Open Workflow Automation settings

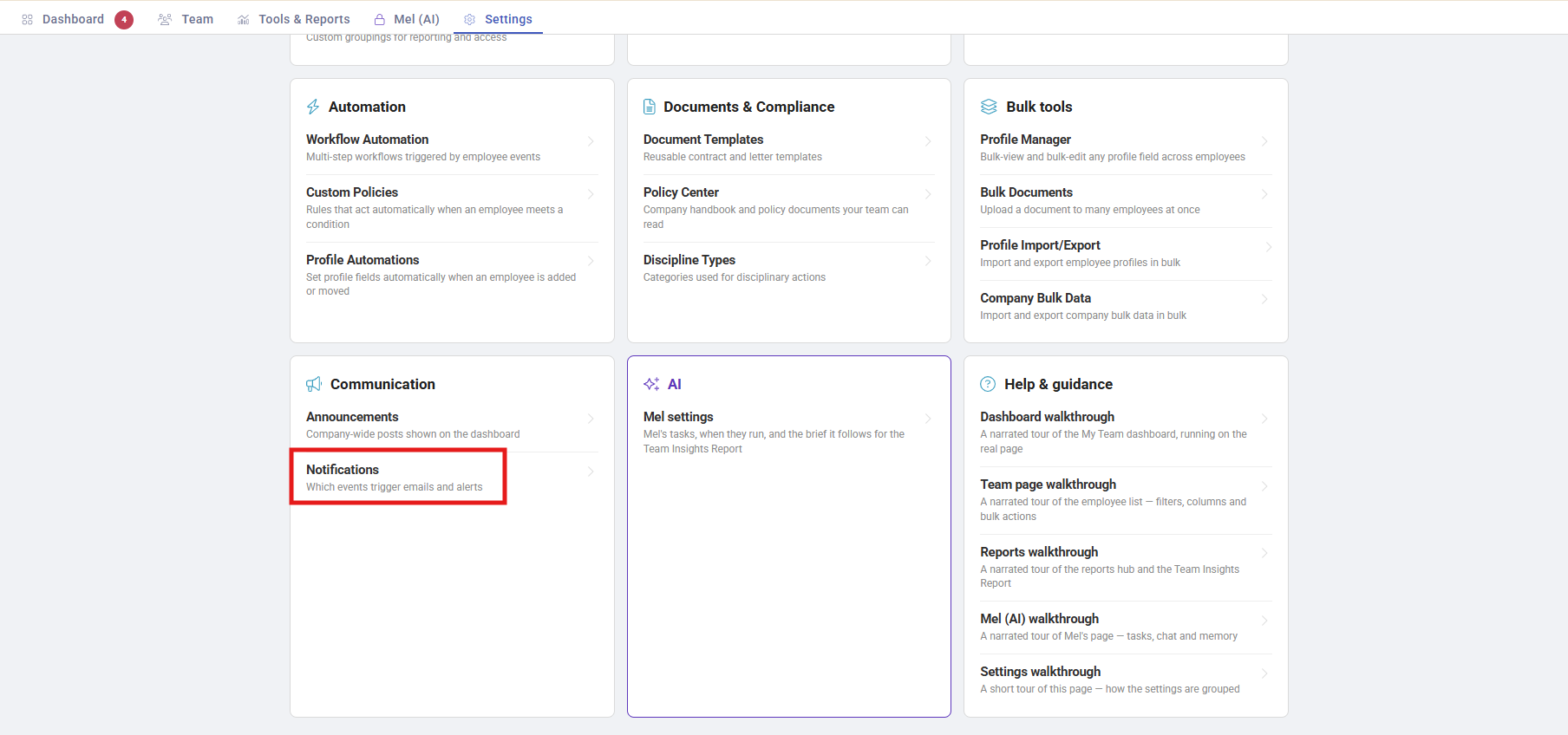tap(452, 147)
